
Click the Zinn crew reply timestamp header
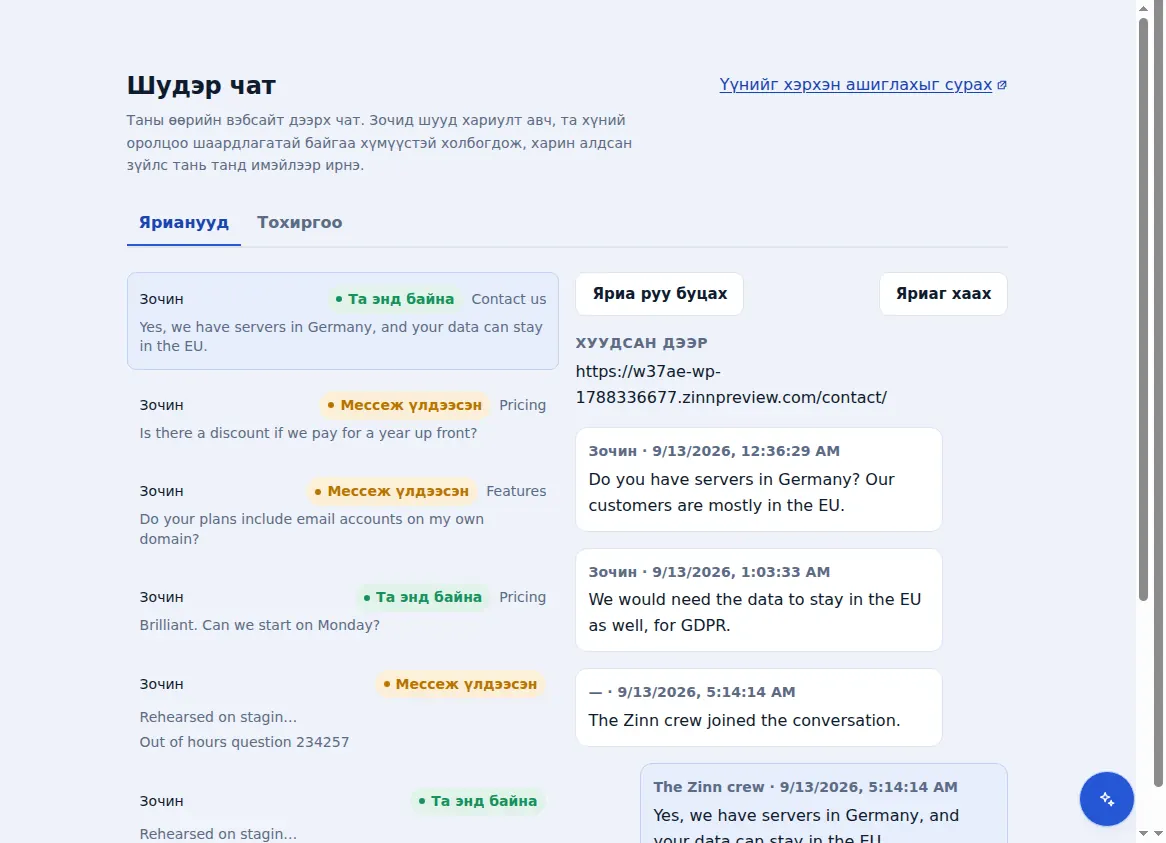pos(805,787)
